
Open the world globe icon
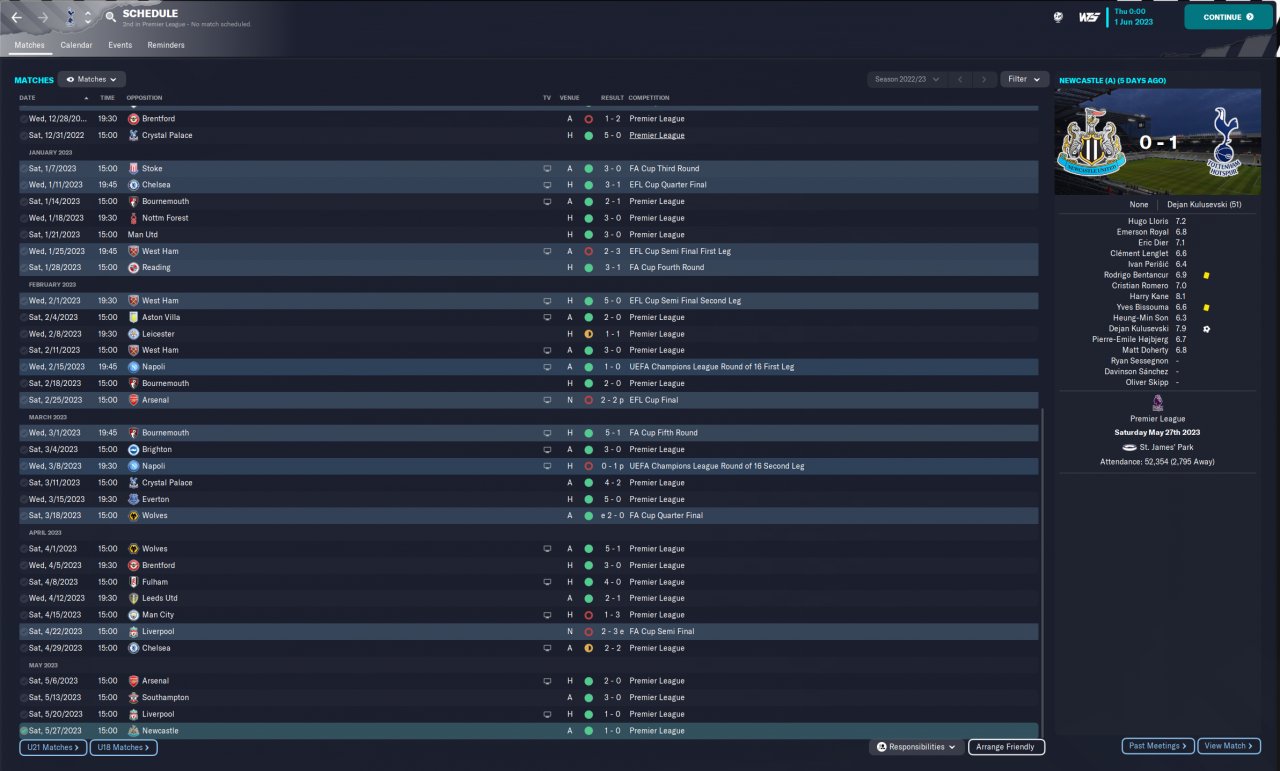[x=1058, y=17]
